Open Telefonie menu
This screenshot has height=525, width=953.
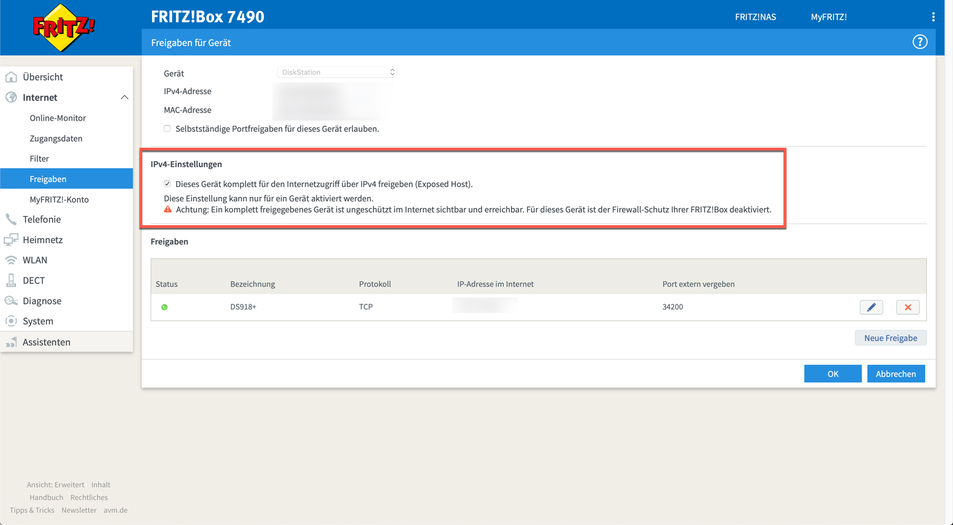coord(41,219)
